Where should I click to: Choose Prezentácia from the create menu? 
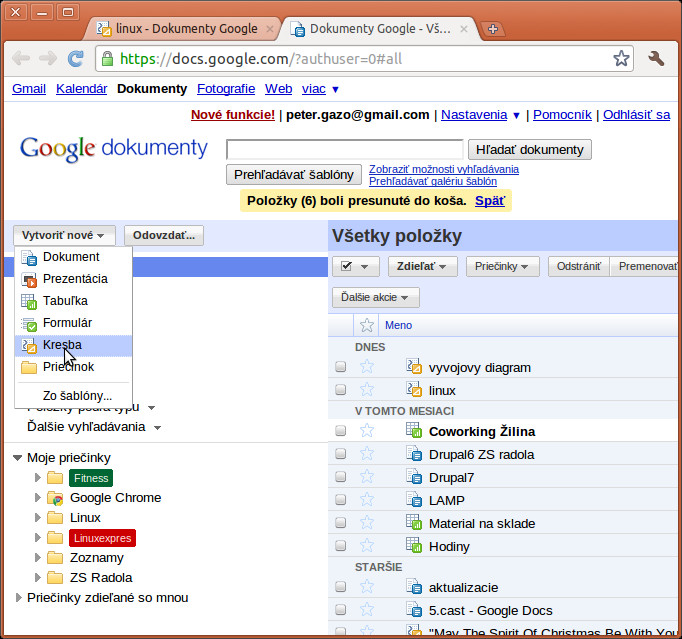tap(74, 279)
